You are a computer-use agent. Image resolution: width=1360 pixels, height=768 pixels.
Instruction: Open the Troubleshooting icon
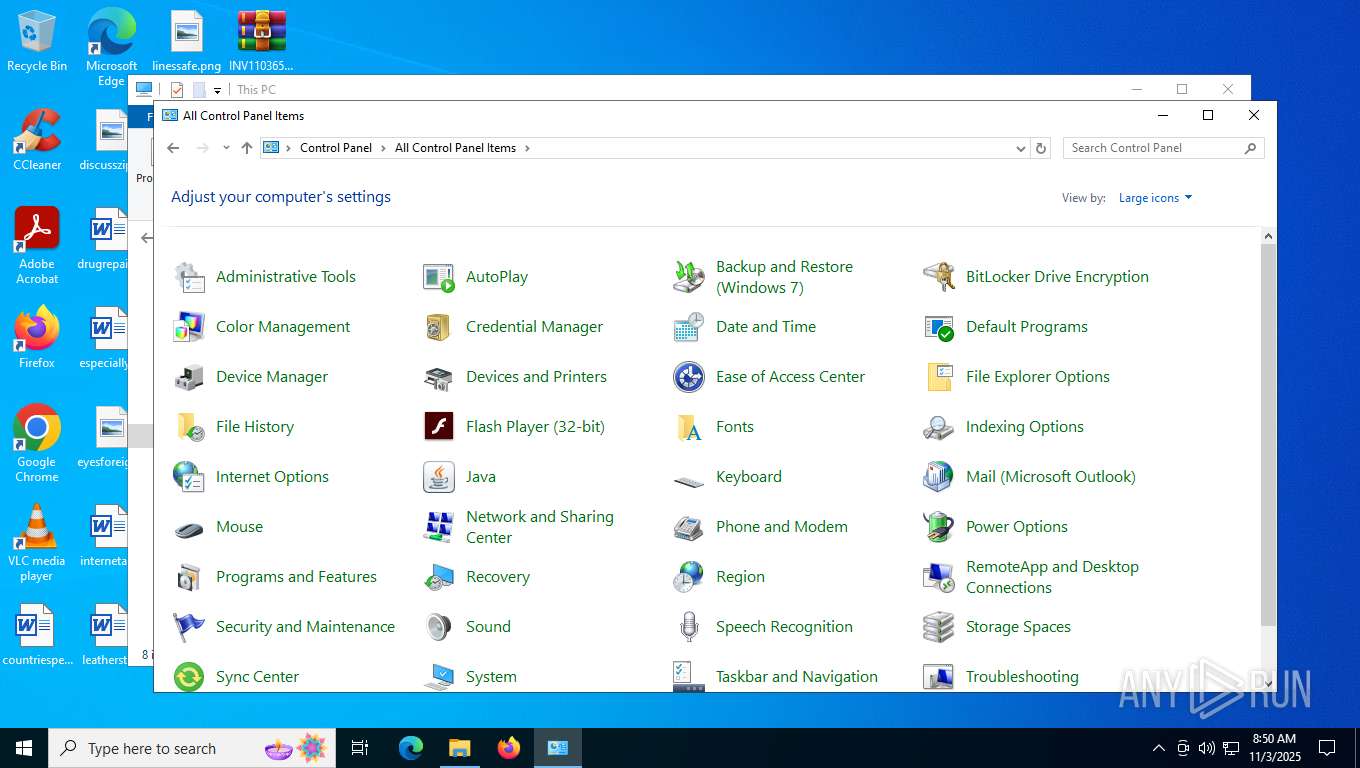click(x=939, y=677)
